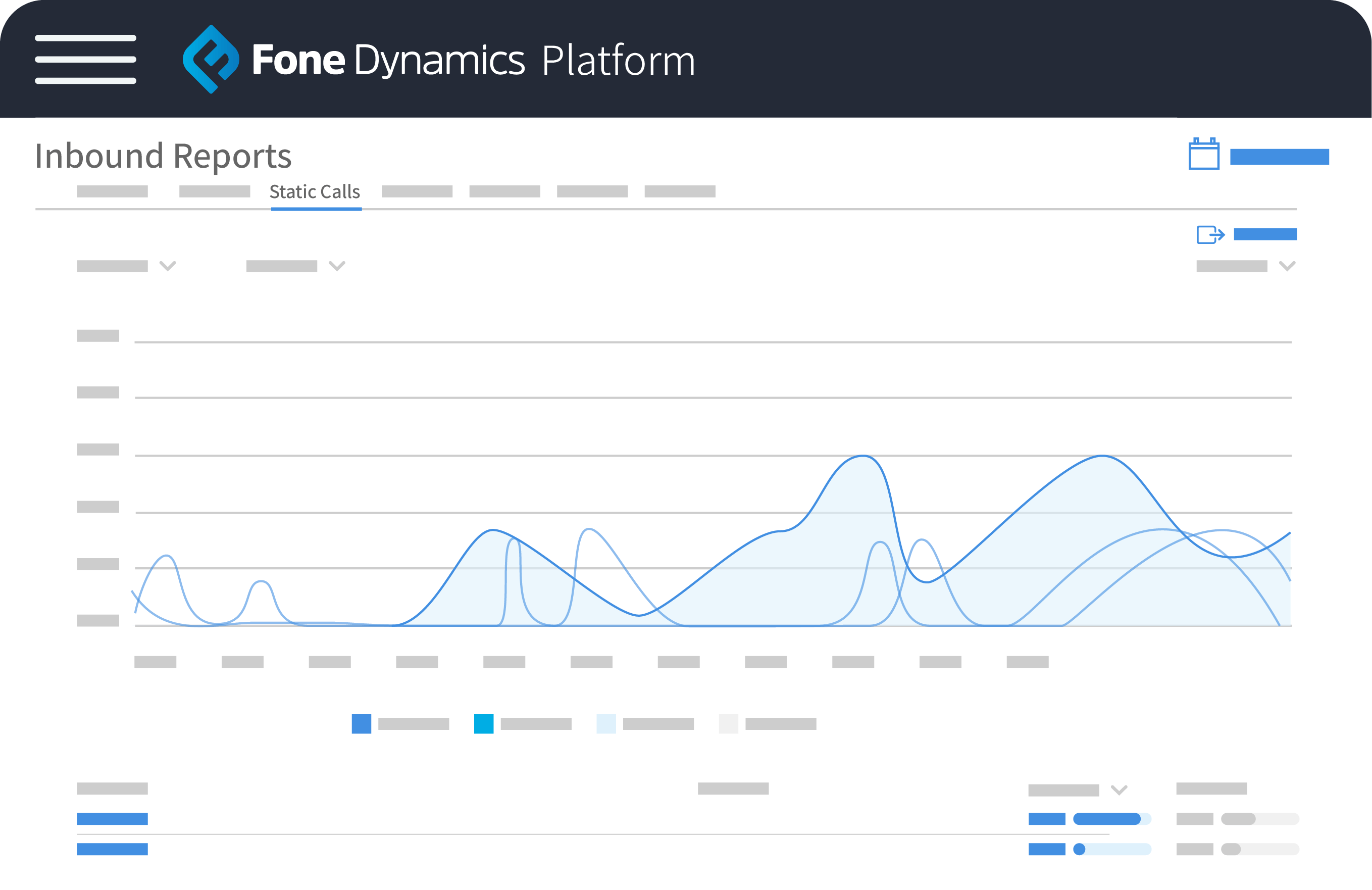
Task: Click the white legend marker
Action: 728,724
